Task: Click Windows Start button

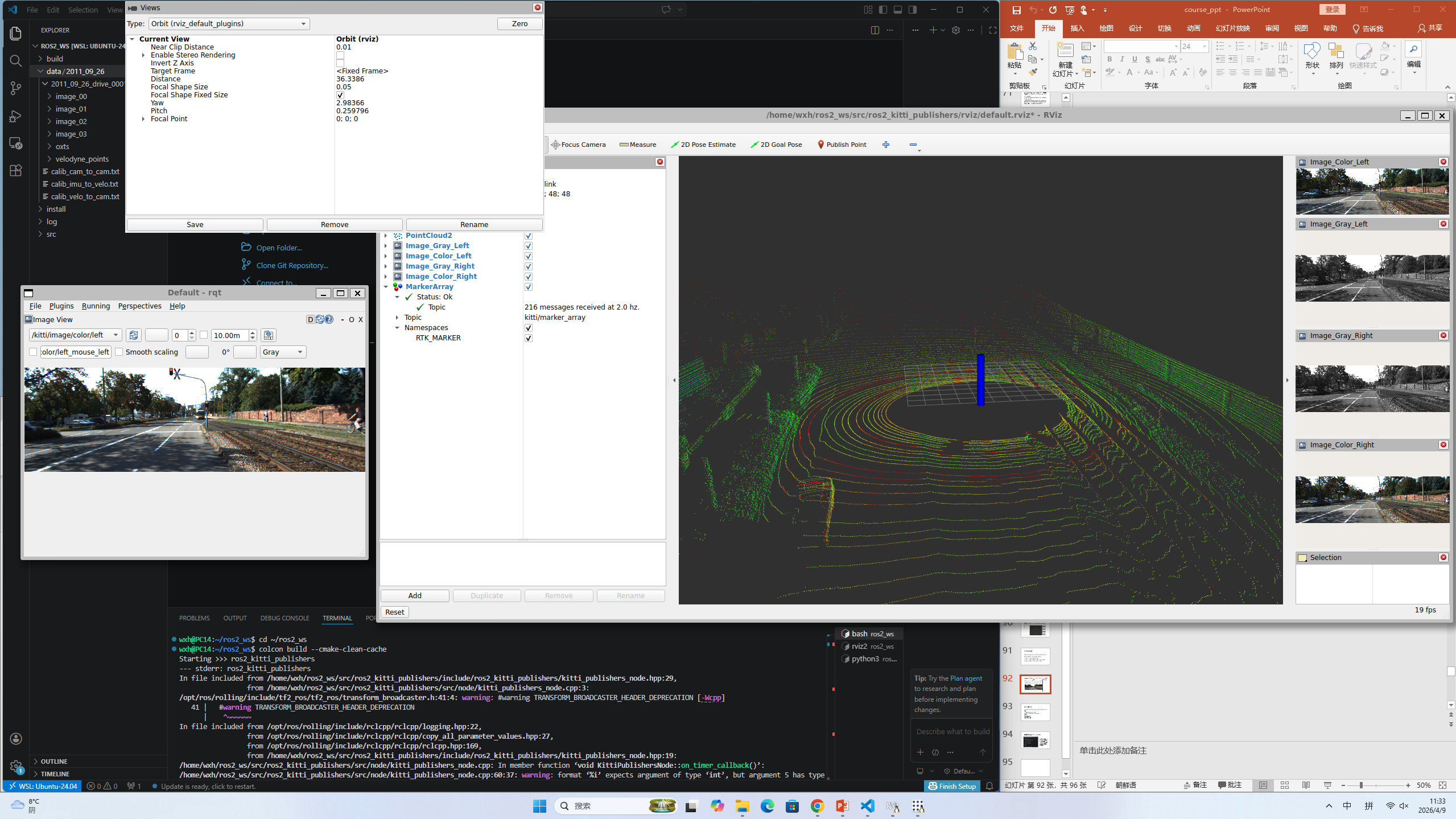Action: coord(539,806)
